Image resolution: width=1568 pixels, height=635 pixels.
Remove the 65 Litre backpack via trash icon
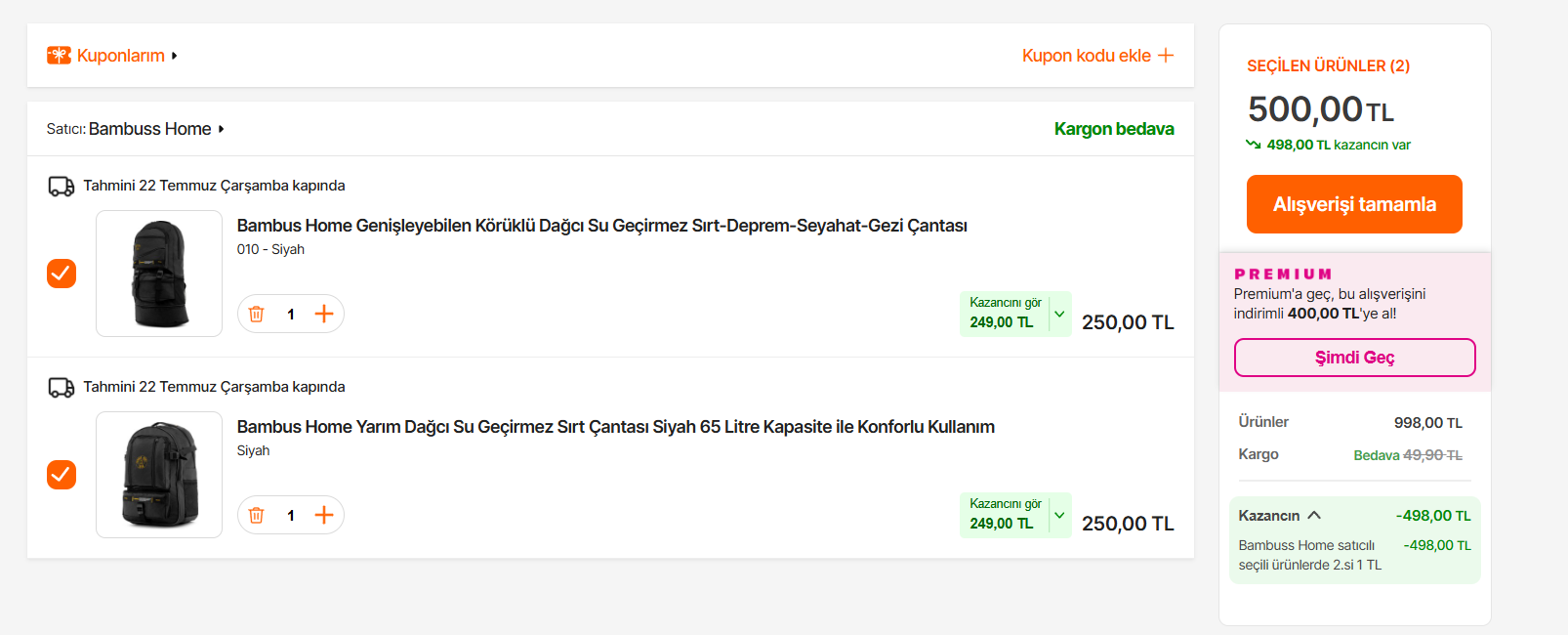[x=256, y=515]
